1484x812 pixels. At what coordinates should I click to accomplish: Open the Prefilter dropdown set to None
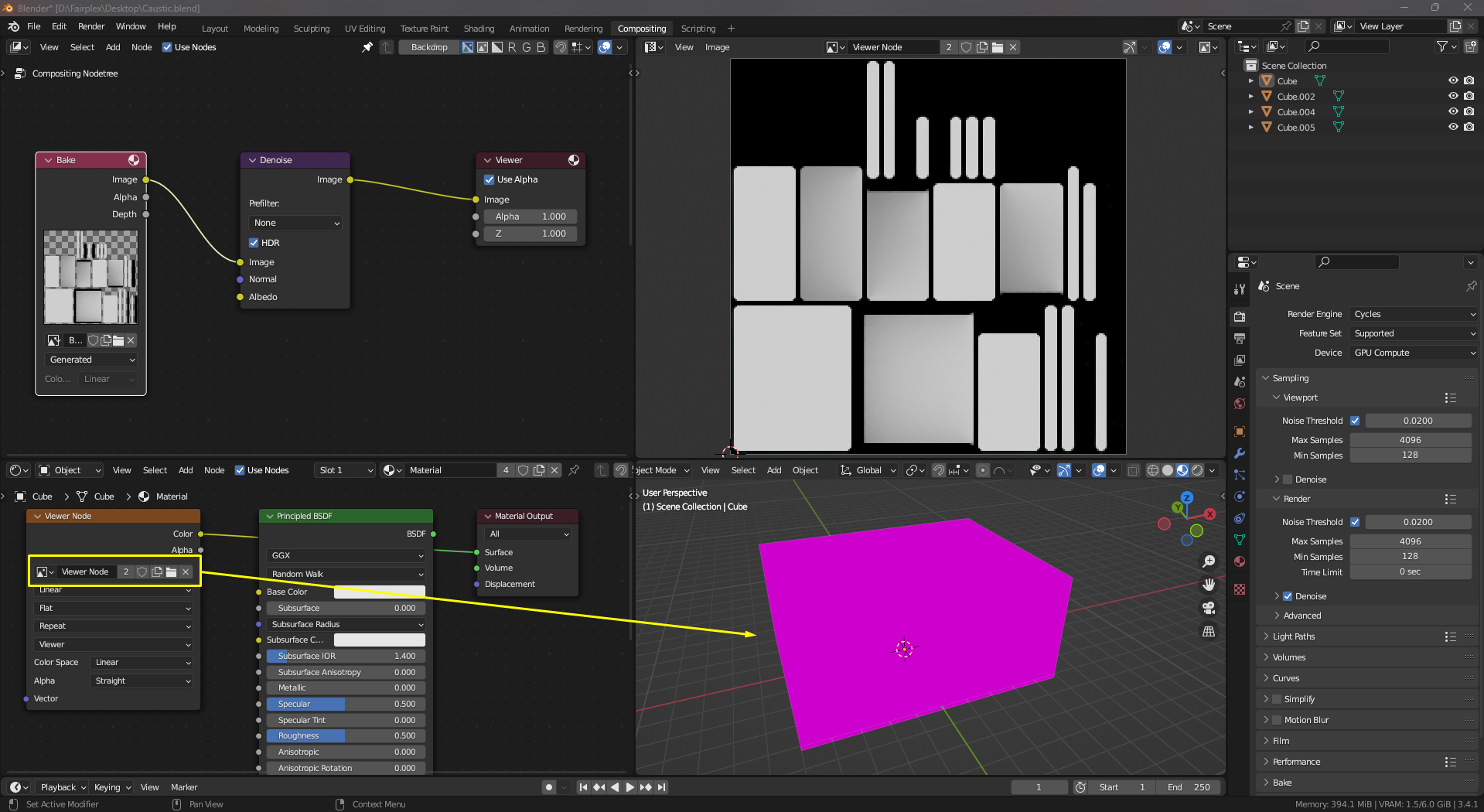297,223
